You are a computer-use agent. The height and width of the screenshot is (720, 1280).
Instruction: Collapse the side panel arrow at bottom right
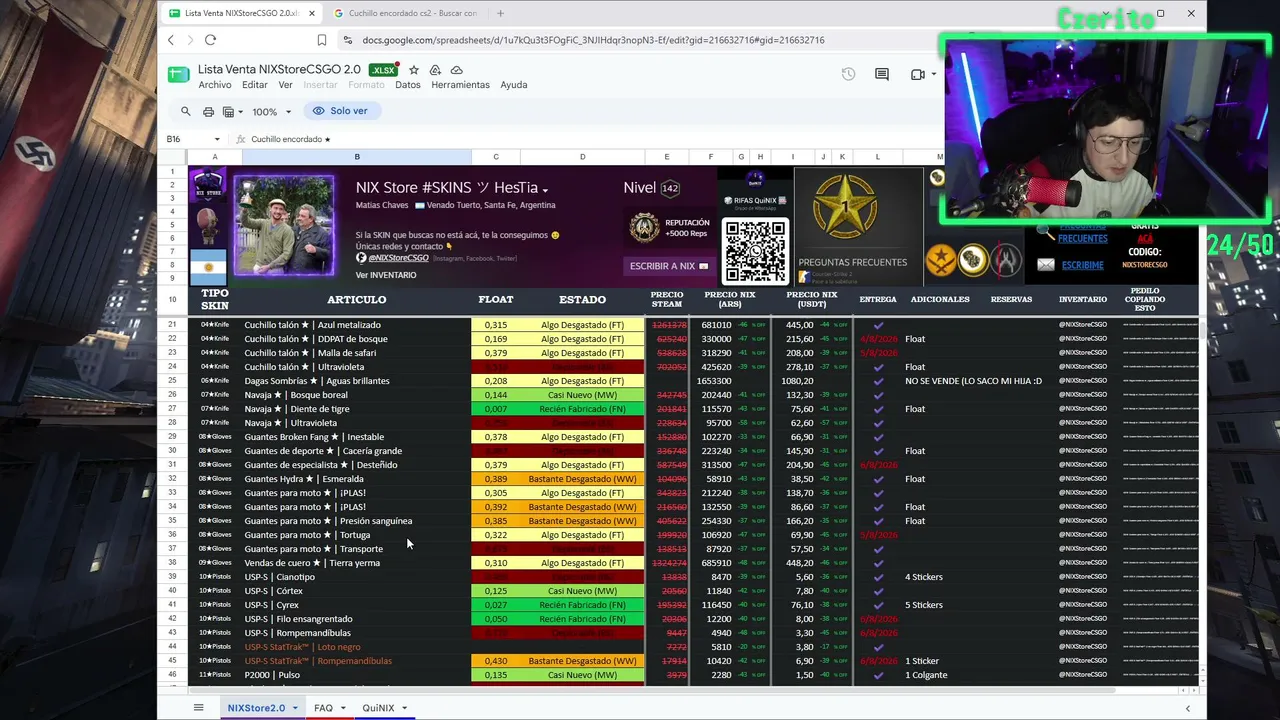1188,708
